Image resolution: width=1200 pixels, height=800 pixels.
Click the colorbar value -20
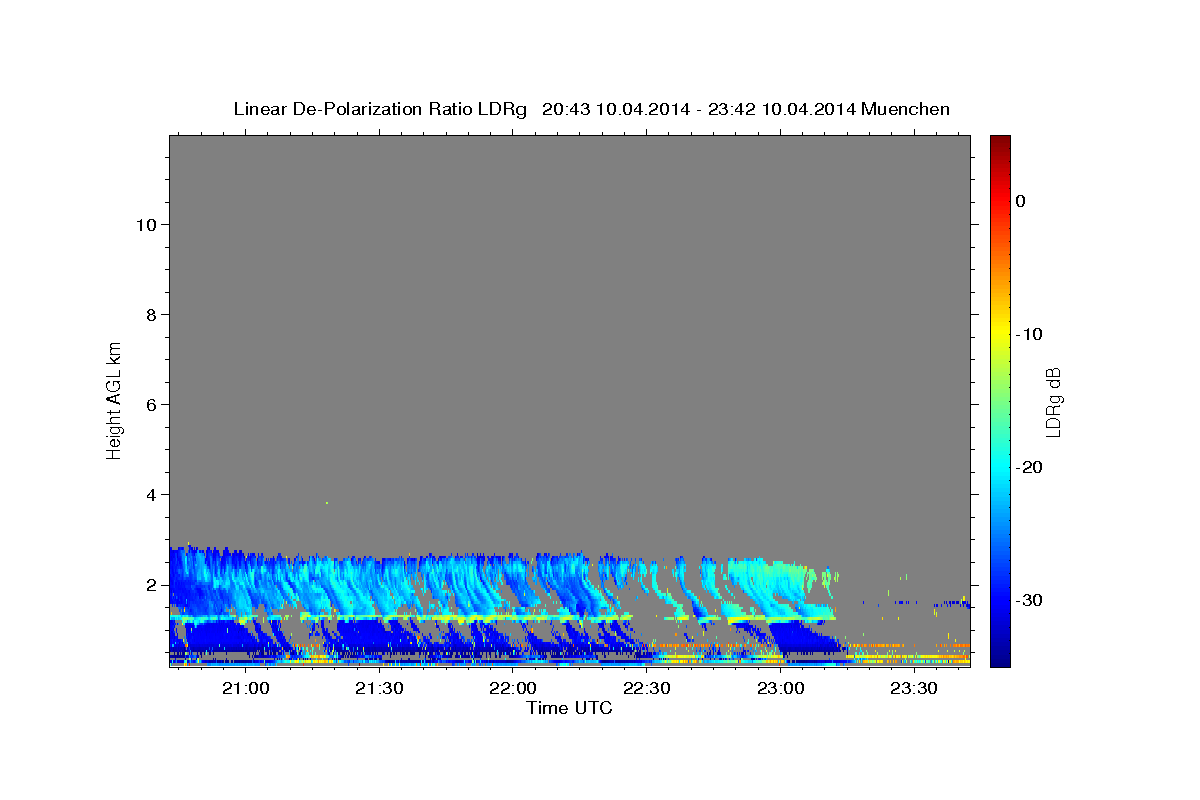(x=1029, y=467)
